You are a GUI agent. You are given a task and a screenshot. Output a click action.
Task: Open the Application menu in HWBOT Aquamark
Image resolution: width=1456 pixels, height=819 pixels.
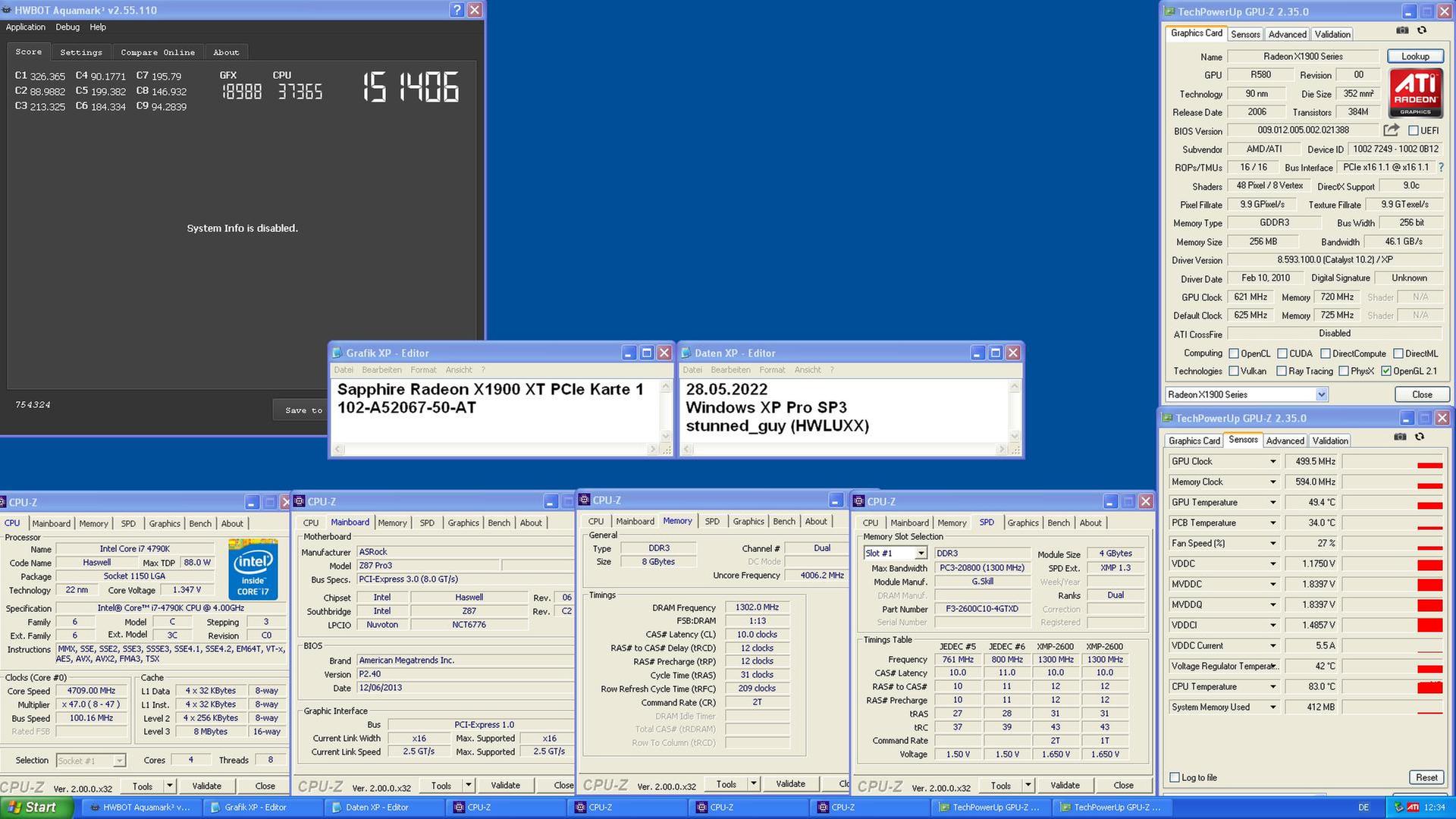[26, 27]
